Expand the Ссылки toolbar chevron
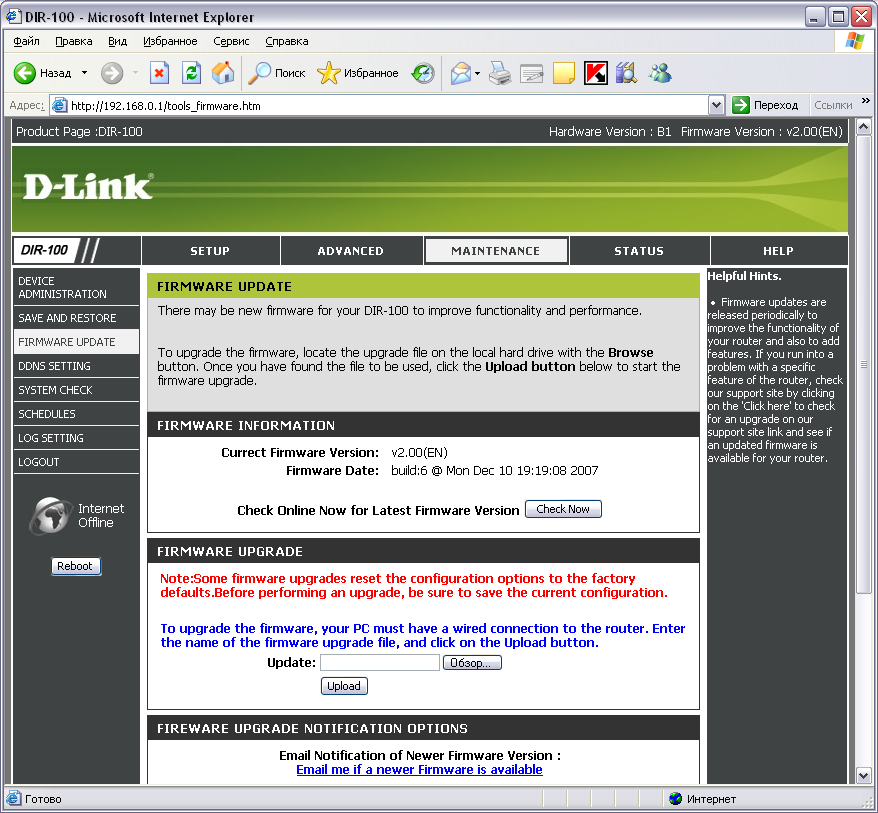The height and width of the screenshot is (813, 878). 866,101
